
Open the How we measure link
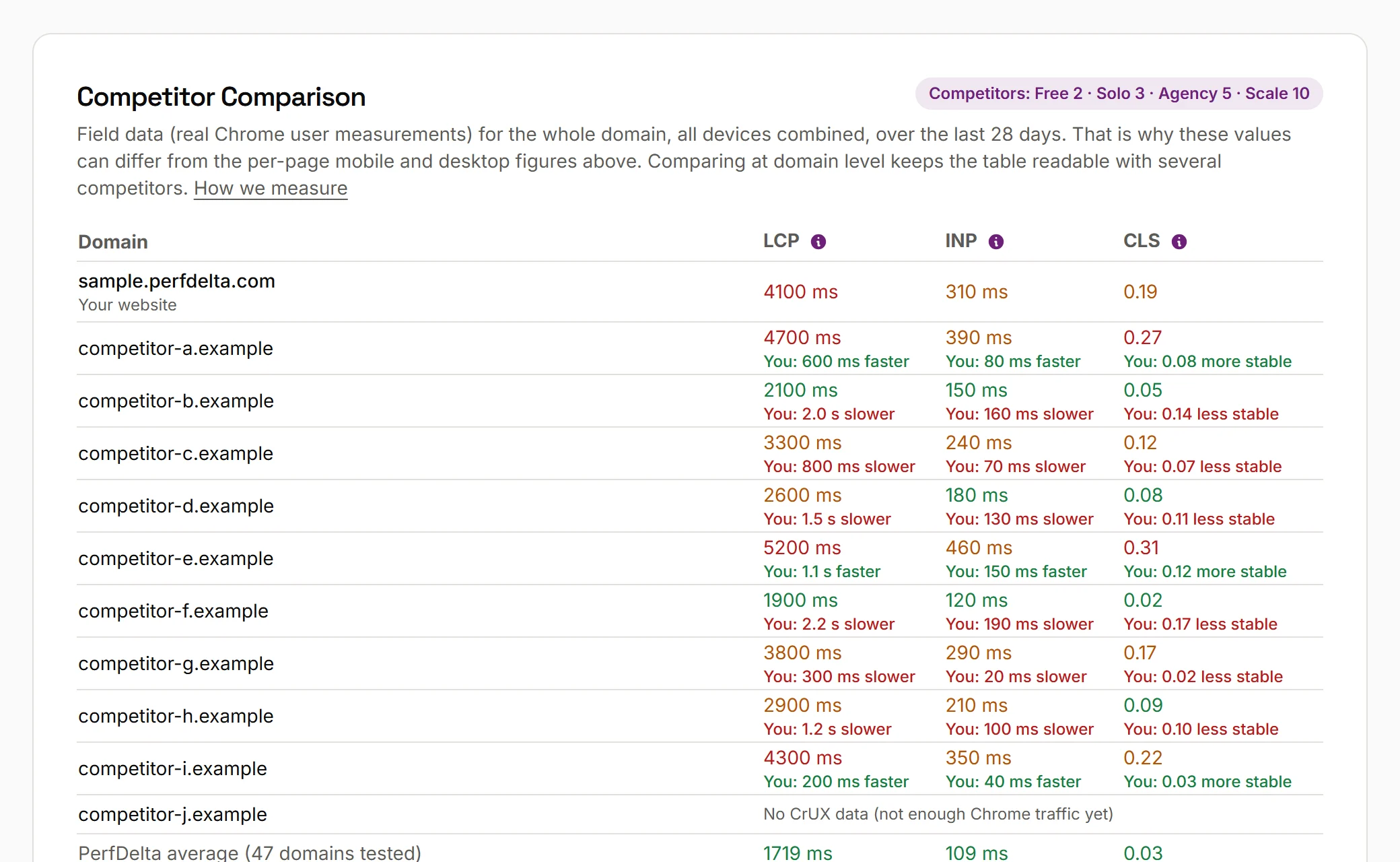[x=271, y=188]
